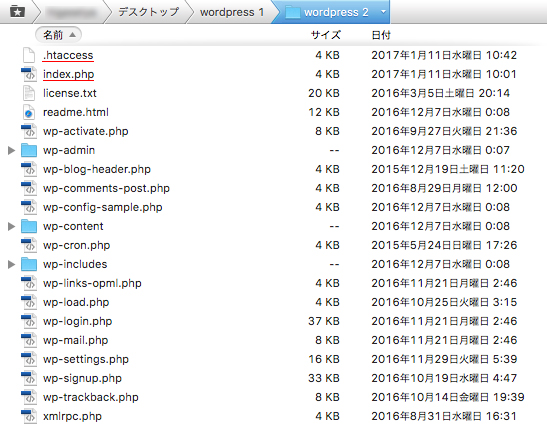Go to wordpress 1 in the path bar
This screenshot has height=432, width=547.
click(x=232, y=12)
